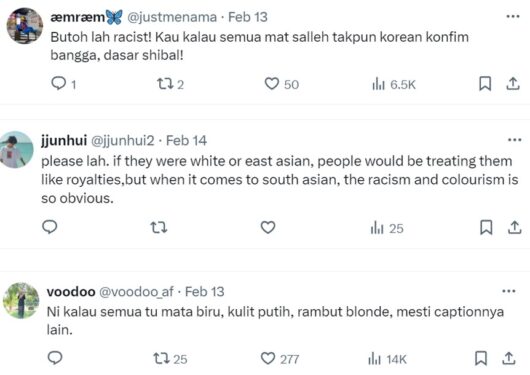Viewport: 530px width, 375px height.
Task: Reply to jjunhui's tweet
Action: (x=50, y=227)
